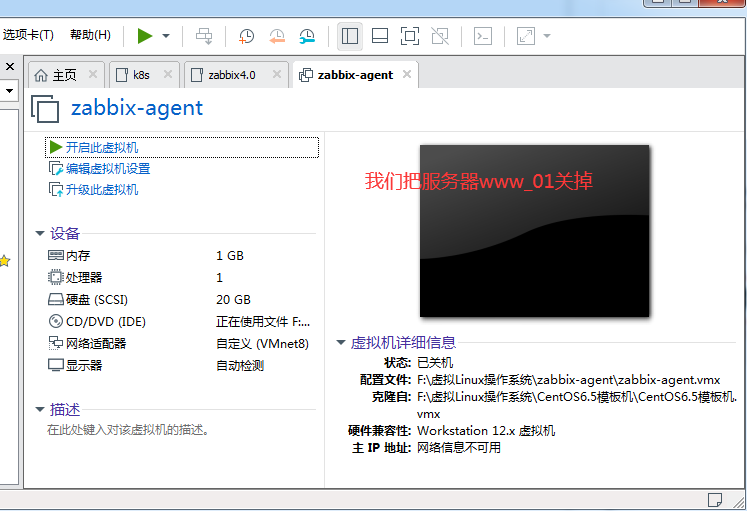Open the snapshot manager wrench icon

307,36
